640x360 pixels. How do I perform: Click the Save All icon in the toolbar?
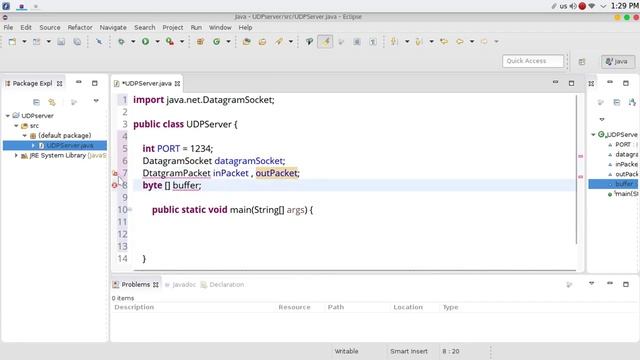tap(77, 42)
